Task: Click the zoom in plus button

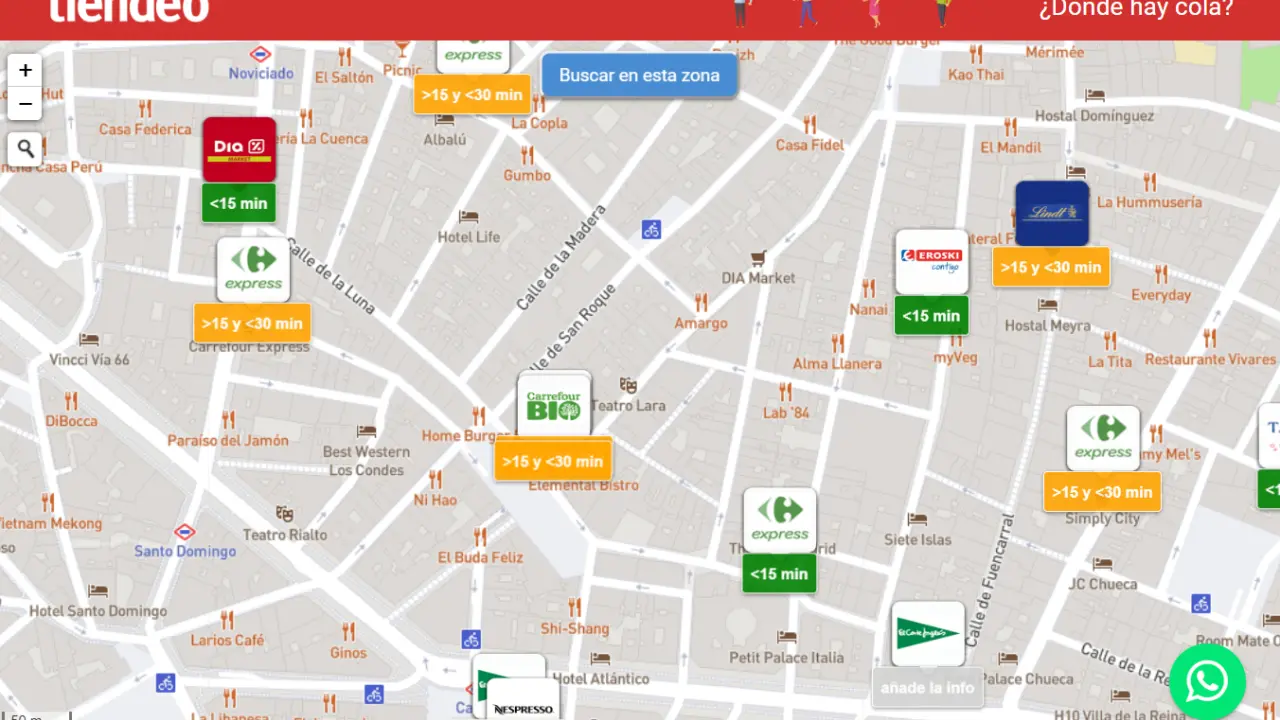Action: (x=25, y=71)
